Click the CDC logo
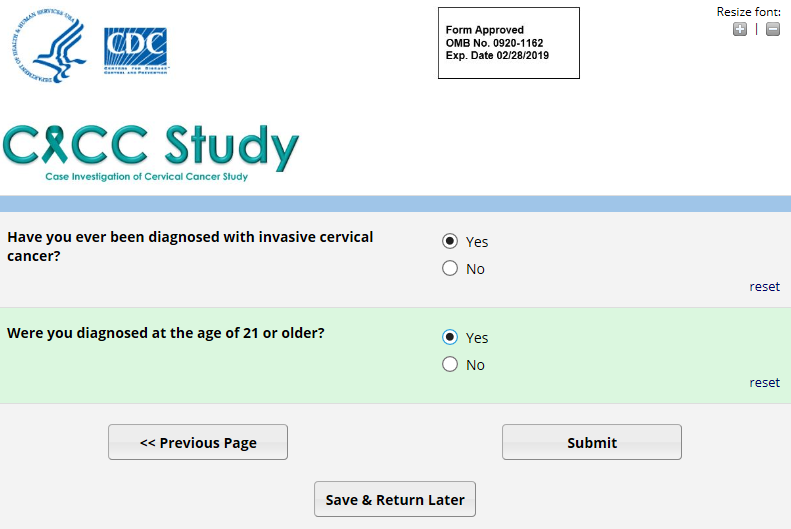The image size is (791, 529). (x=135, y=50)
